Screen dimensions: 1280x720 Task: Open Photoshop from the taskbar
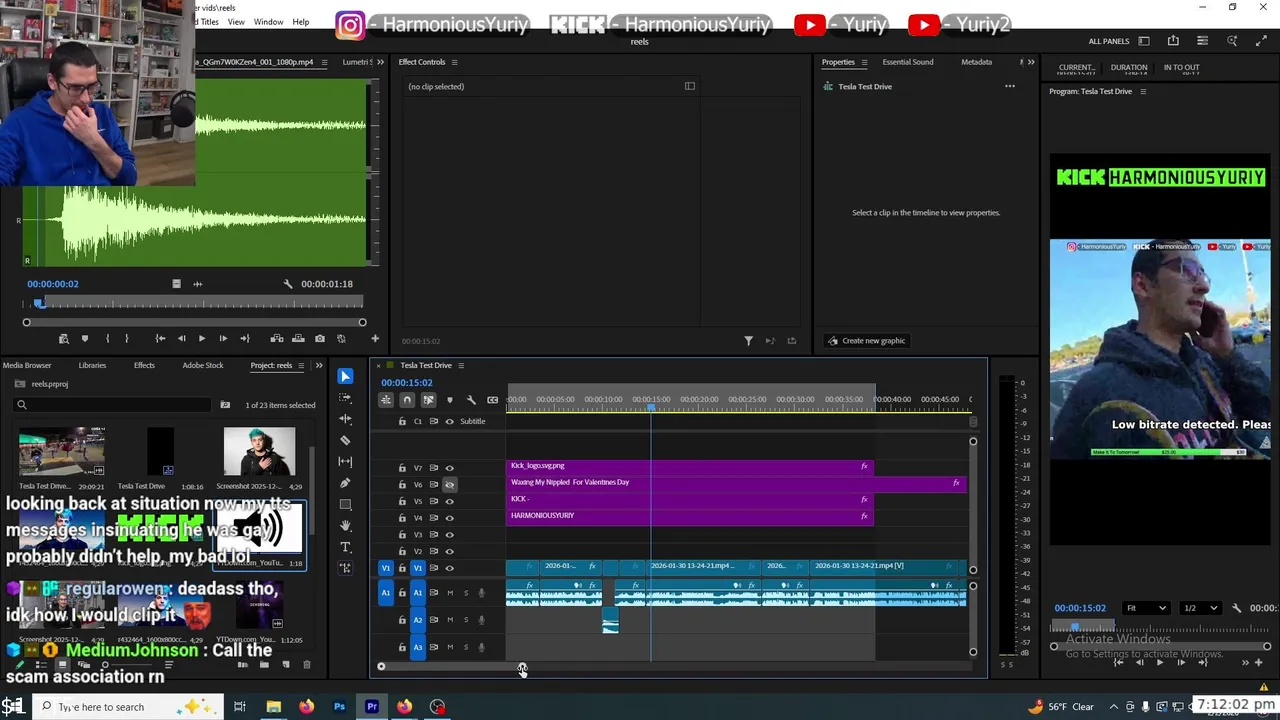click(x=339, y=707)
